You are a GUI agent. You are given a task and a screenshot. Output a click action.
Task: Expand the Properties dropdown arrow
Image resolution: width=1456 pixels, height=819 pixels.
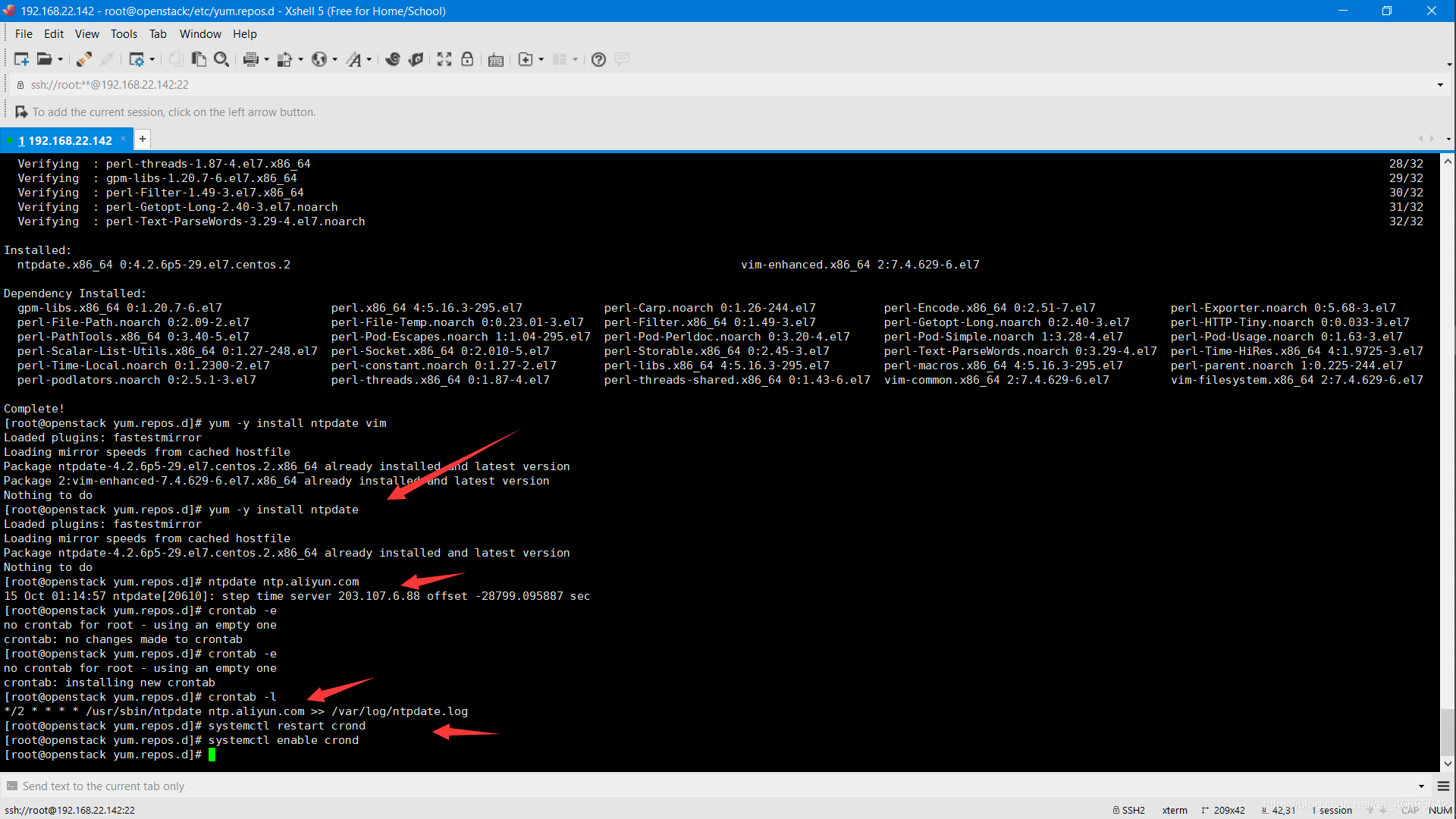152,59
